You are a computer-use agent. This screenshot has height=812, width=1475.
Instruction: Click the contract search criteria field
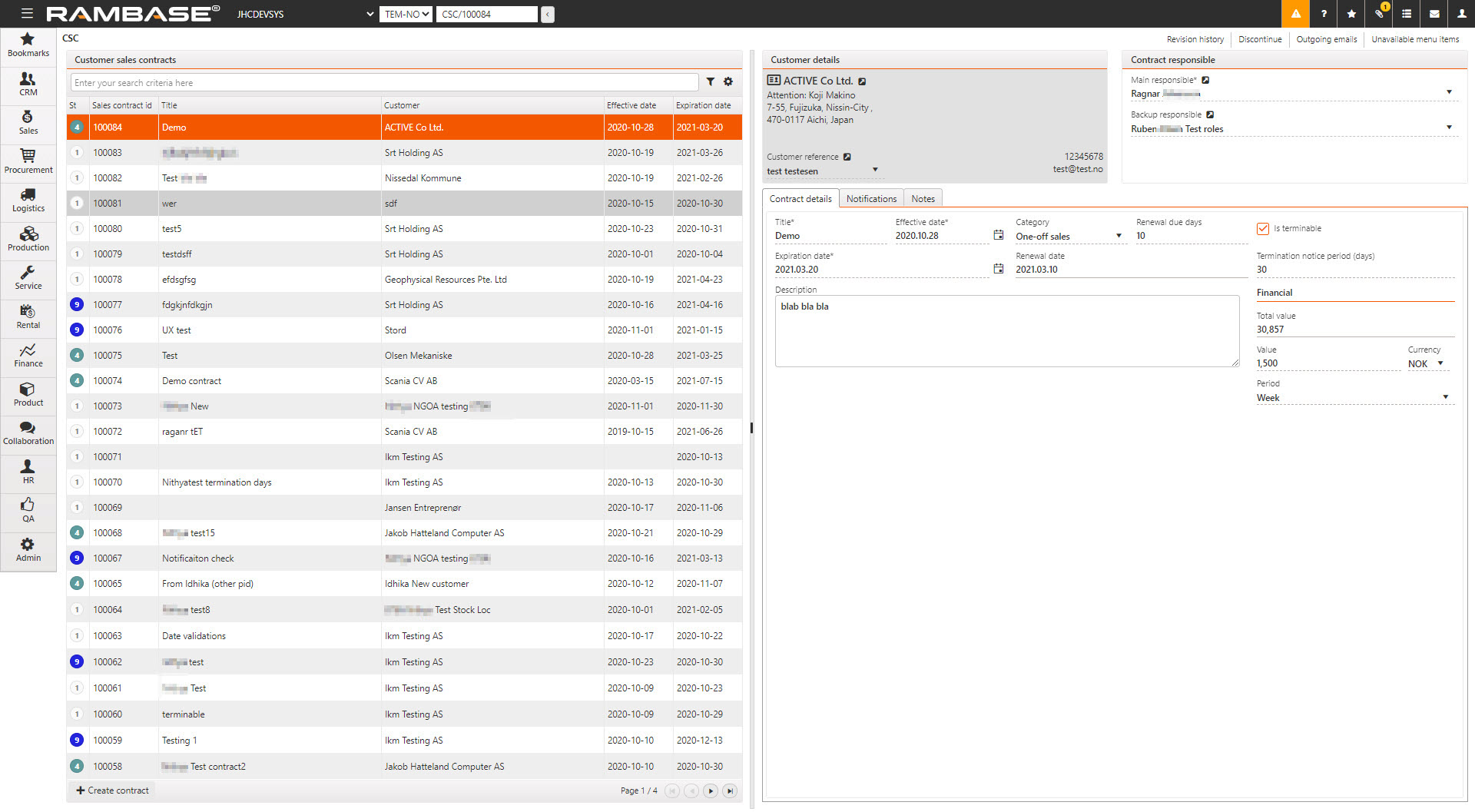pyautogui.click(x=384, y=83)
